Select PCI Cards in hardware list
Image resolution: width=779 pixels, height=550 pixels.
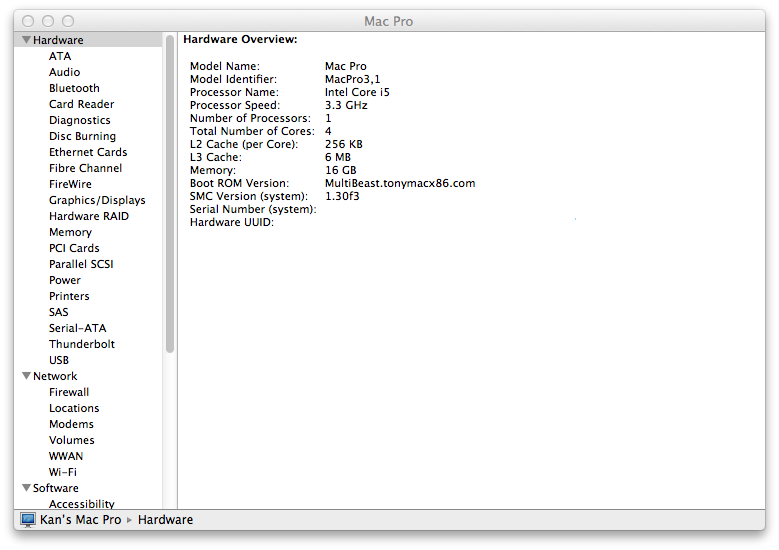pyautogui.click(x=74, y=248)
